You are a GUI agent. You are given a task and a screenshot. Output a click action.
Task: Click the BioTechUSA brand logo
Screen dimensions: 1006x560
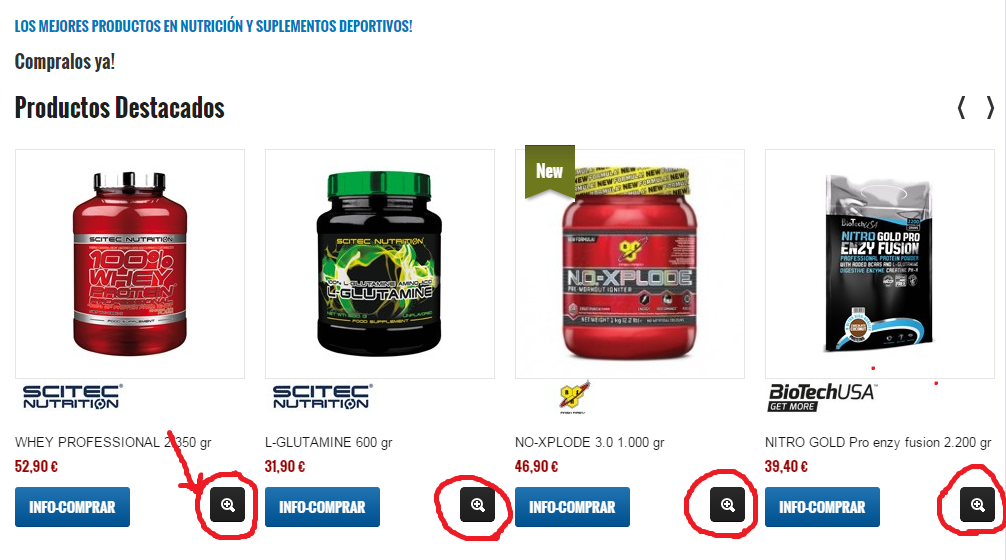click(822, 397)
